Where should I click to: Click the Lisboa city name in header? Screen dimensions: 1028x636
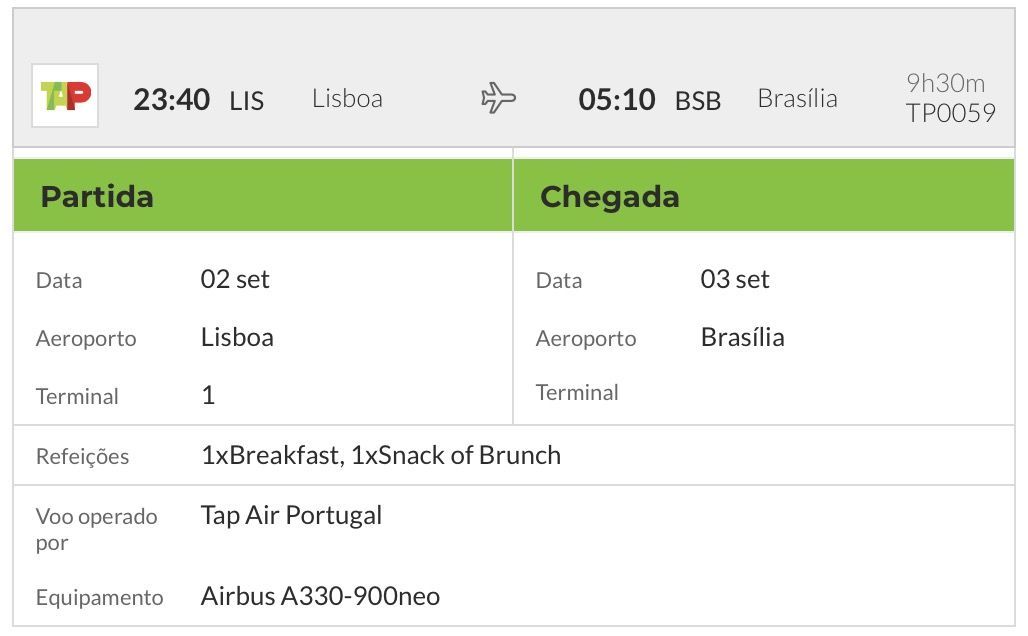click(x=347, y=98)
